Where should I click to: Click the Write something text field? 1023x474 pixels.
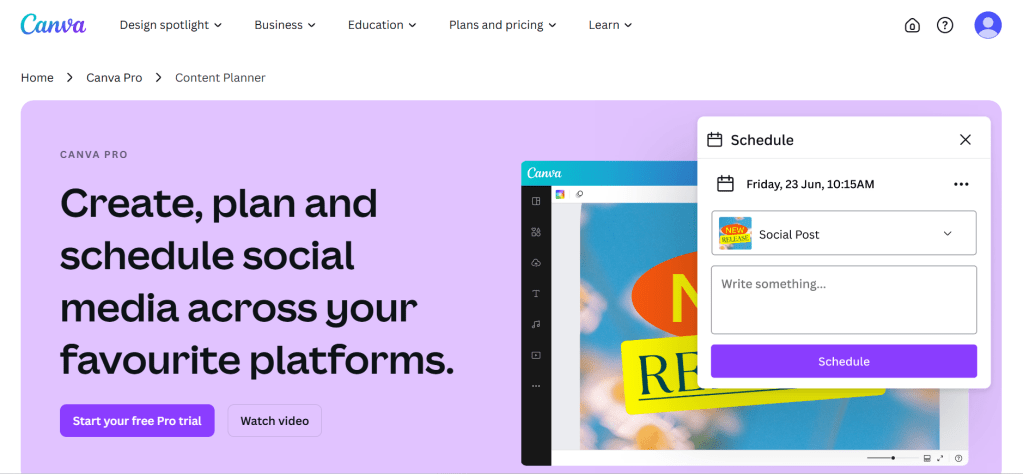(x=844, y=299)
